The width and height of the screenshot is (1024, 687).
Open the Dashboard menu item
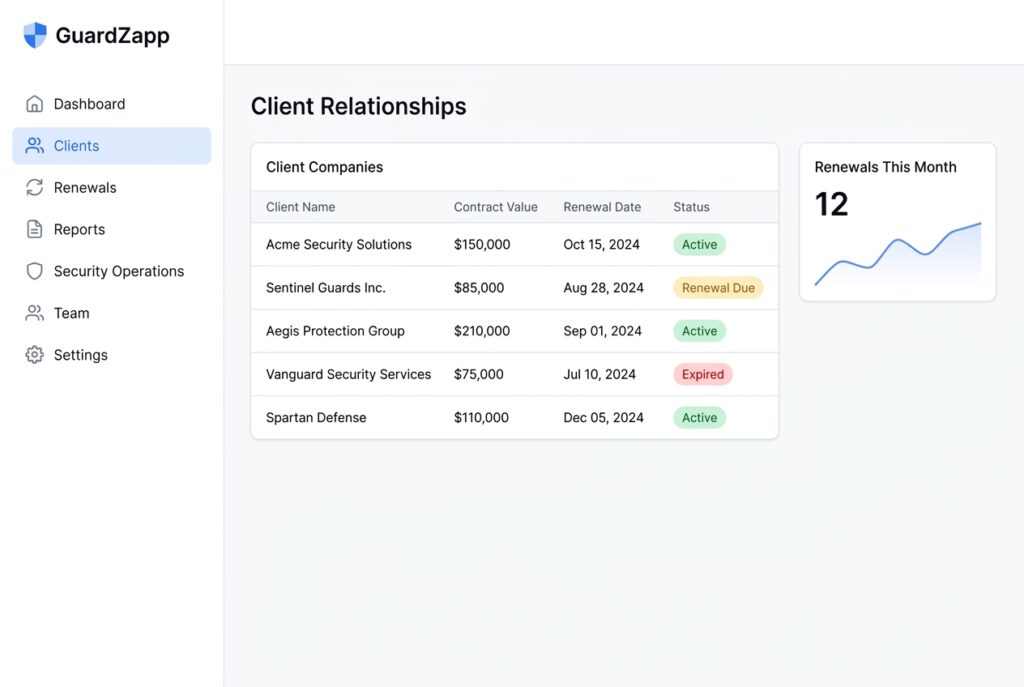(x=112, y=104)
